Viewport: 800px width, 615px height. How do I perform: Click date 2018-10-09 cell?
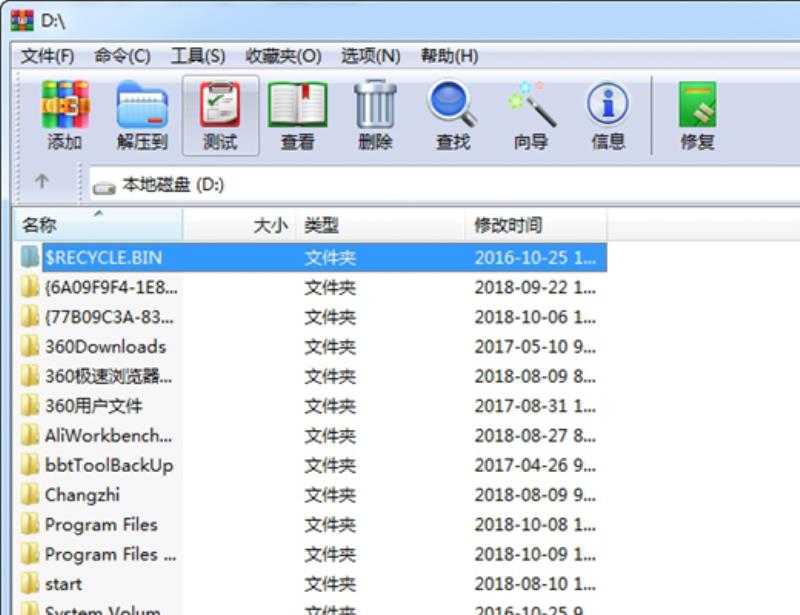click(535, 554)
